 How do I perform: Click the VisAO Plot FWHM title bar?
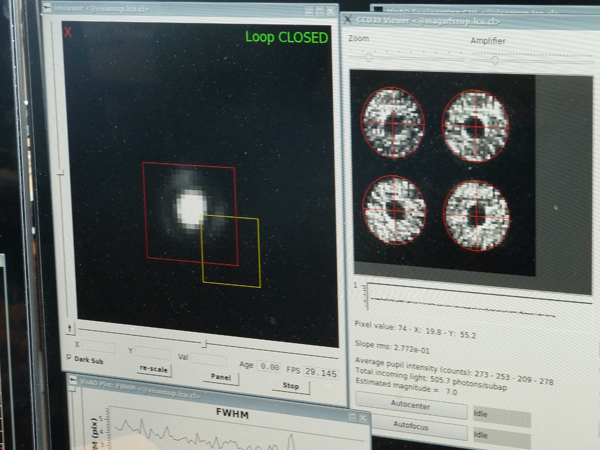point(218,398)
